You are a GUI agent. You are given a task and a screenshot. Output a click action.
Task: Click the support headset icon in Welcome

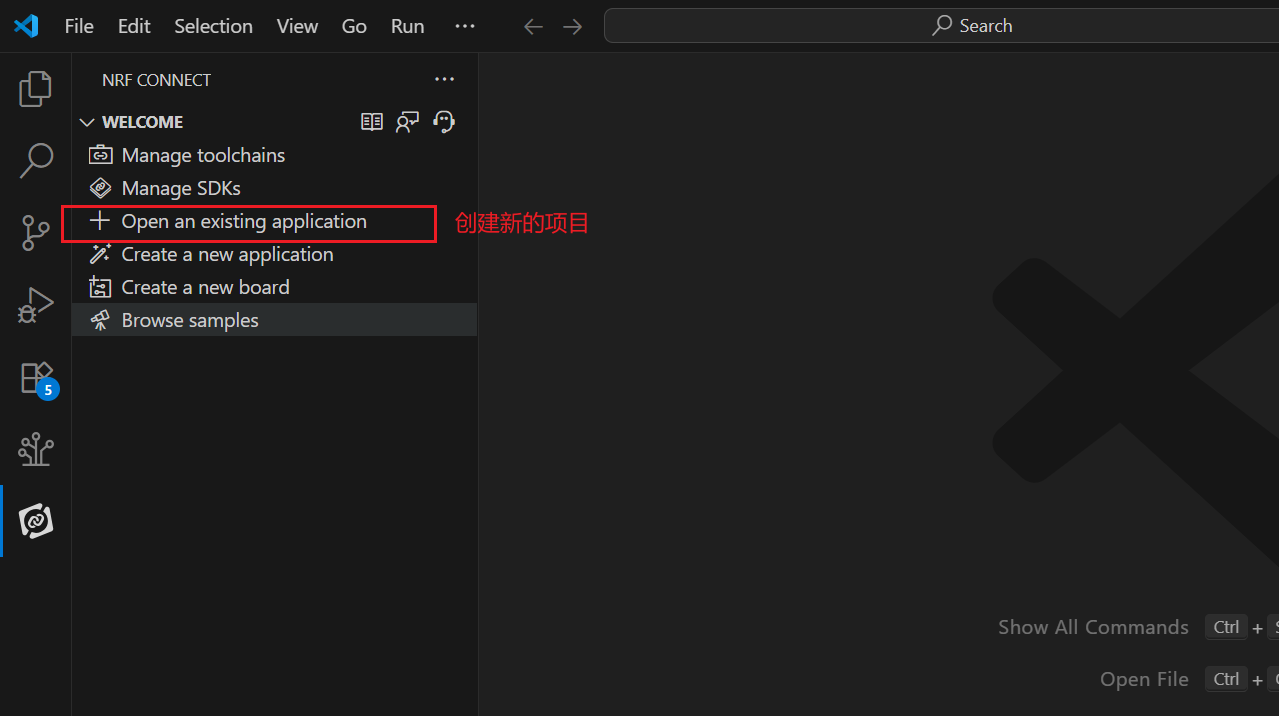point(444,122)
